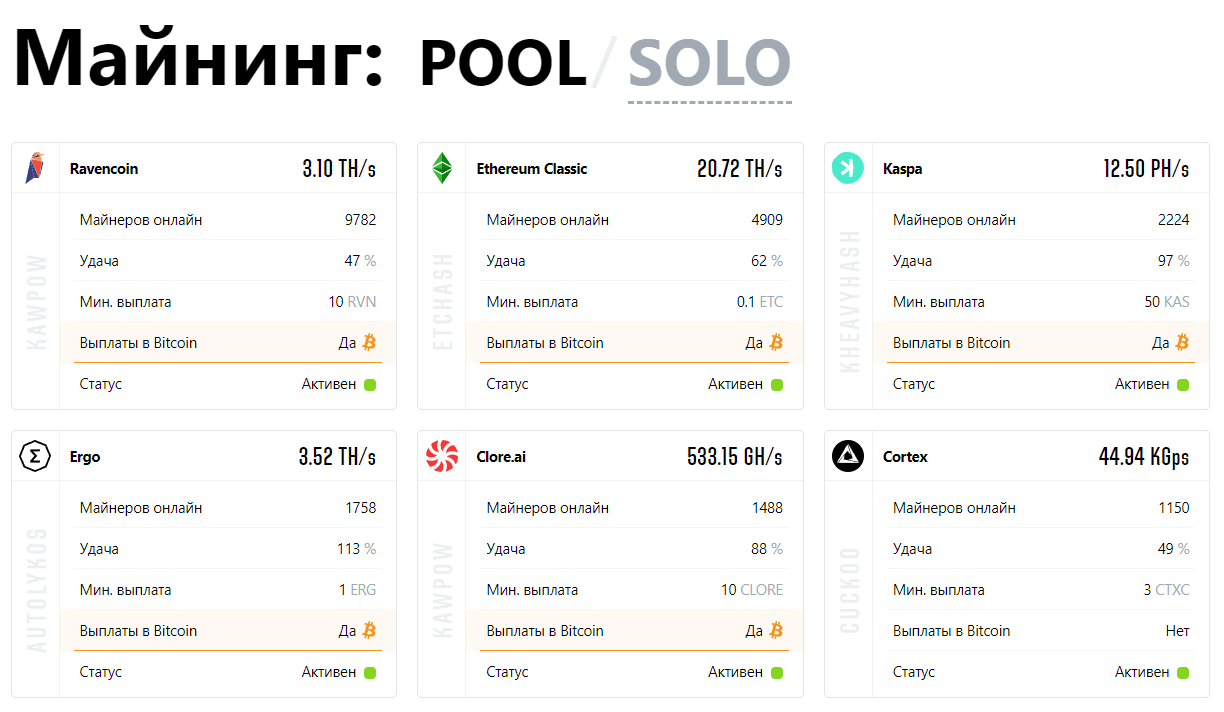Click minimum payout 10 CLORE

pyautogui.click(x=752, y=590)
